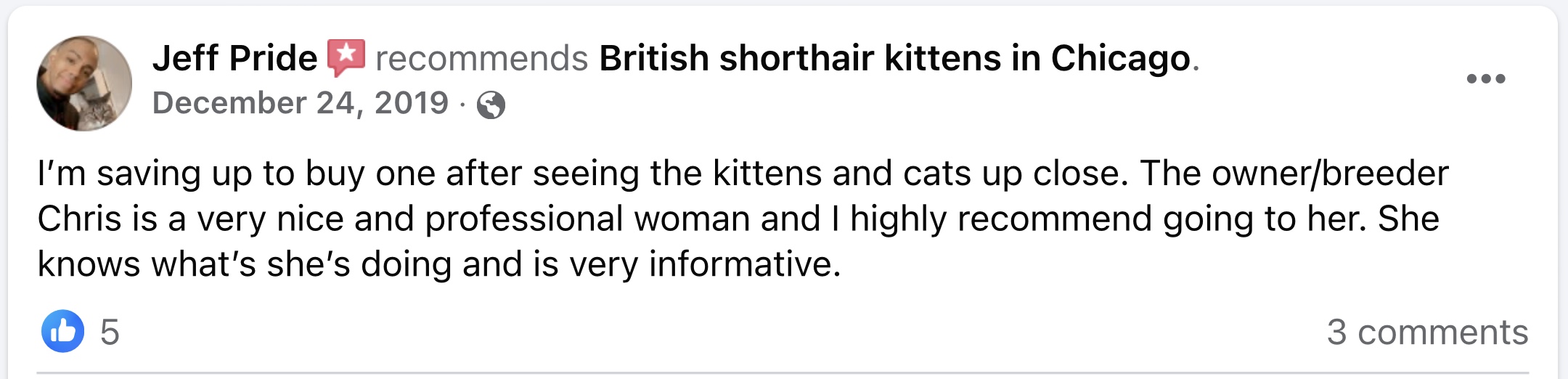This screenshot has height=379, width=1568.
Task: Open Jeff Pride's profile picture
Action: click(x=84, y=83)
